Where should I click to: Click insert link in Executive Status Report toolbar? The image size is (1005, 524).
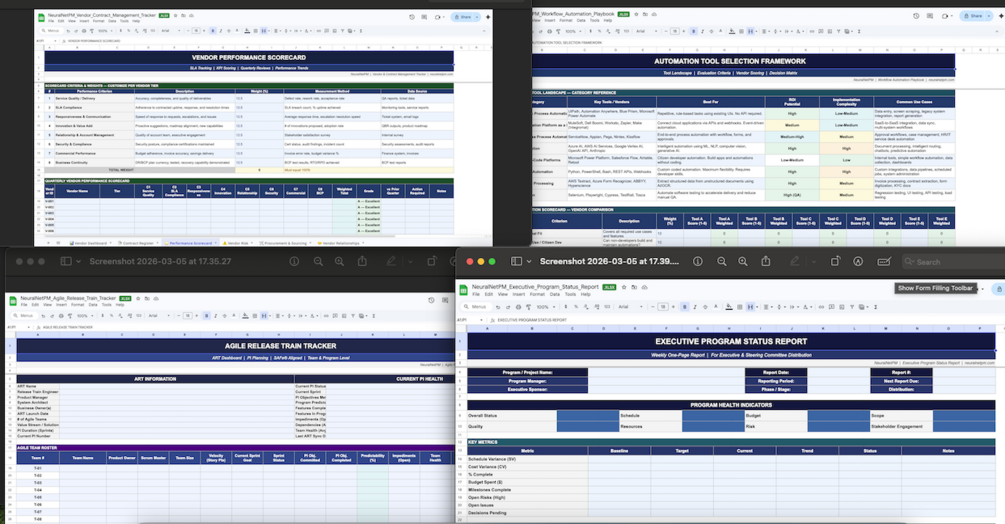coord(821,307)
